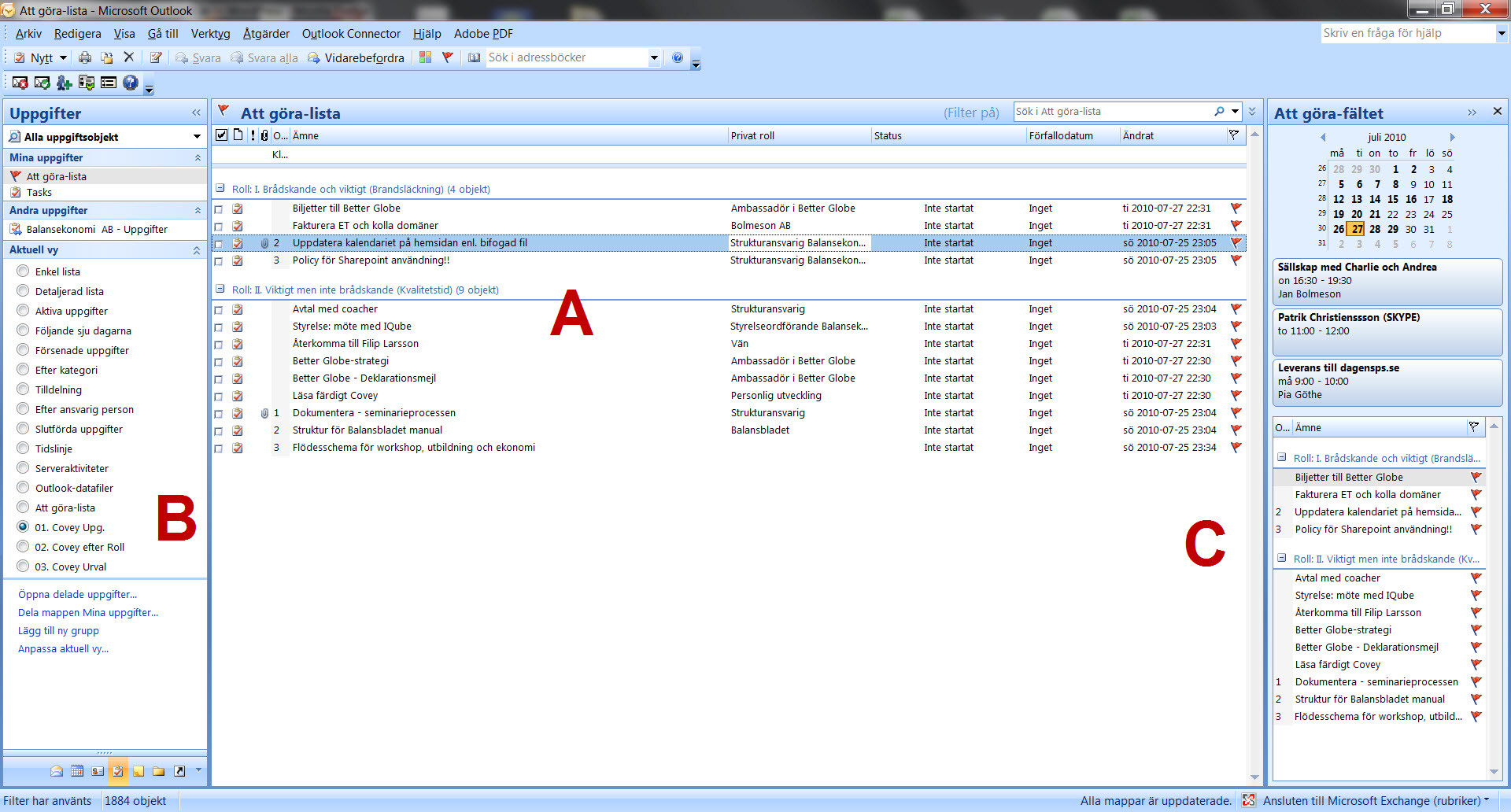The width and height of the screenshot is (1511, 812).
Task: Click Vidarebefordra forward button
Action: pyautogui.click(x=356, y=57)
